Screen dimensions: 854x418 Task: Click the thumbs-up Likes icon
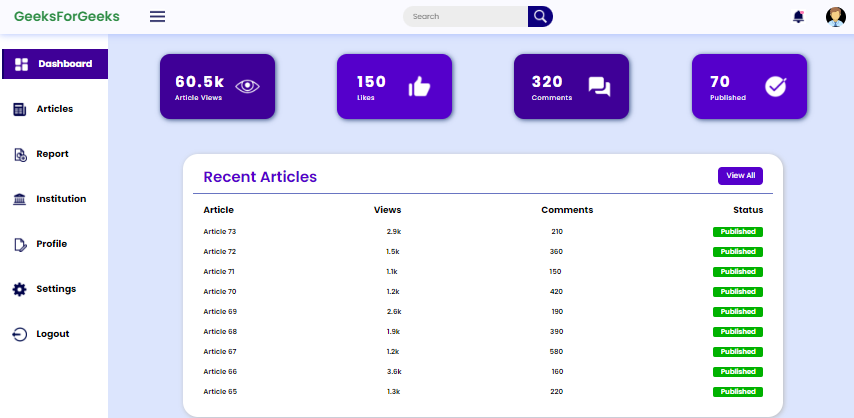(419, 87)
